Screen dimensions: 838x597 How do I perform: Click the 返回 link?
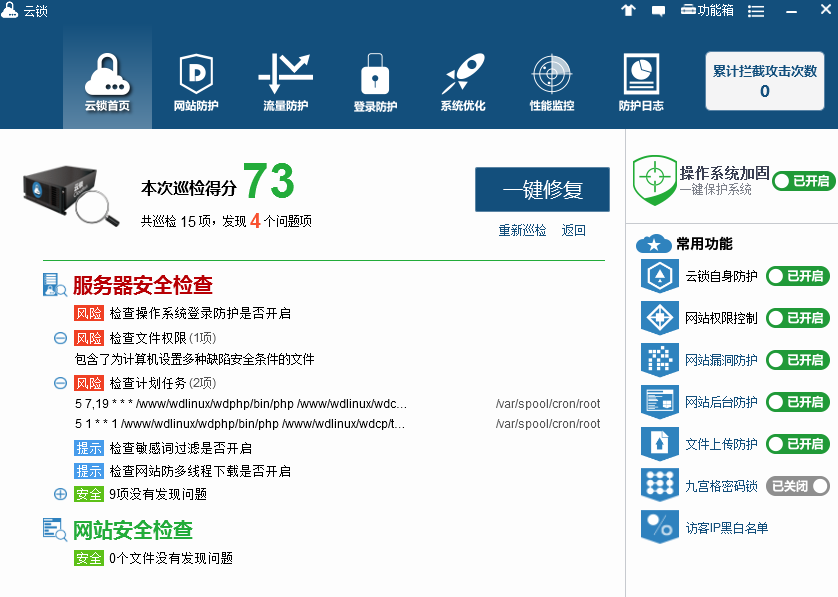tap(573, 230)
